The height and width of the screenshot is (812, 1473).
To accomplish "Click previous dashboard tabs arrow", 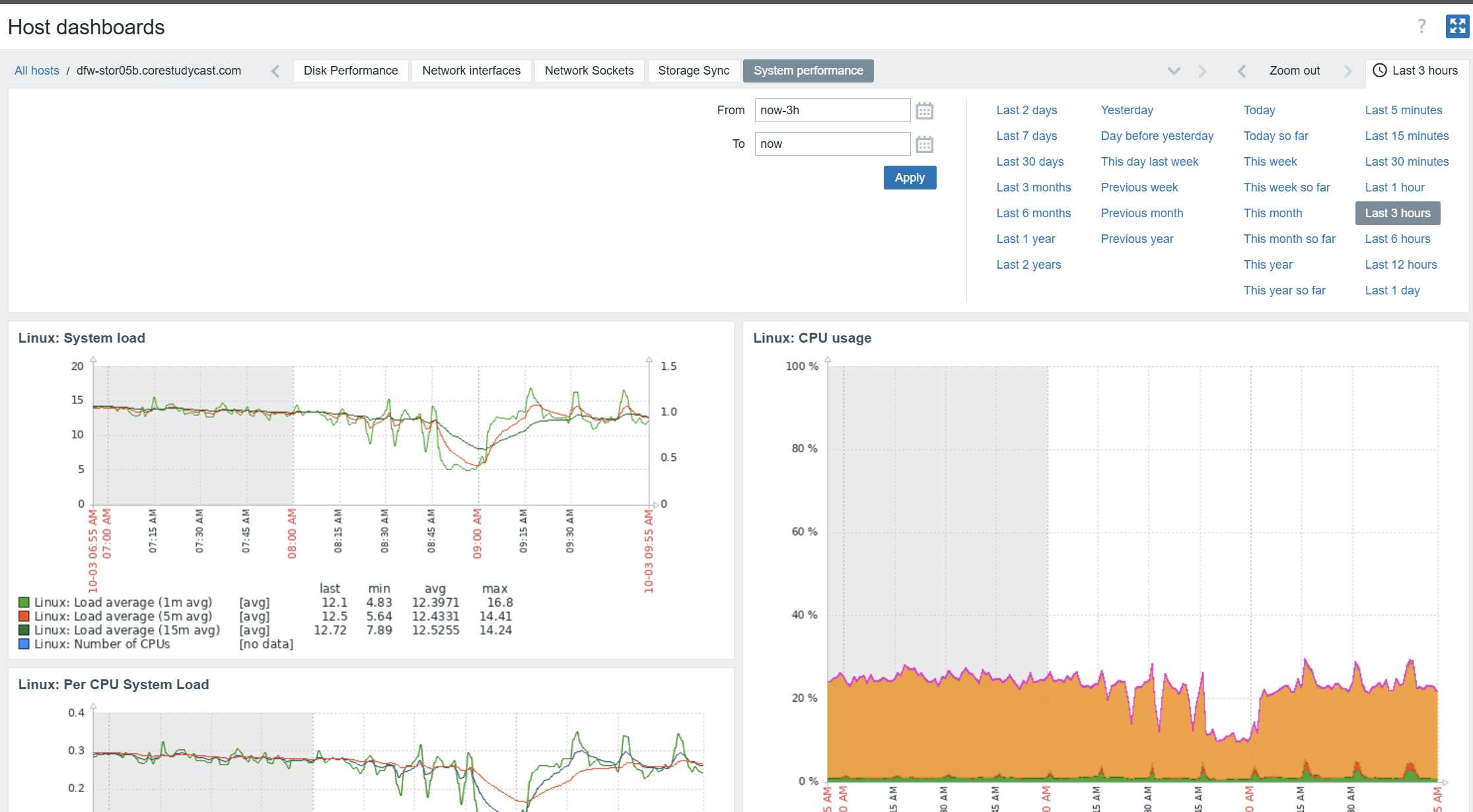I will 275,71.
